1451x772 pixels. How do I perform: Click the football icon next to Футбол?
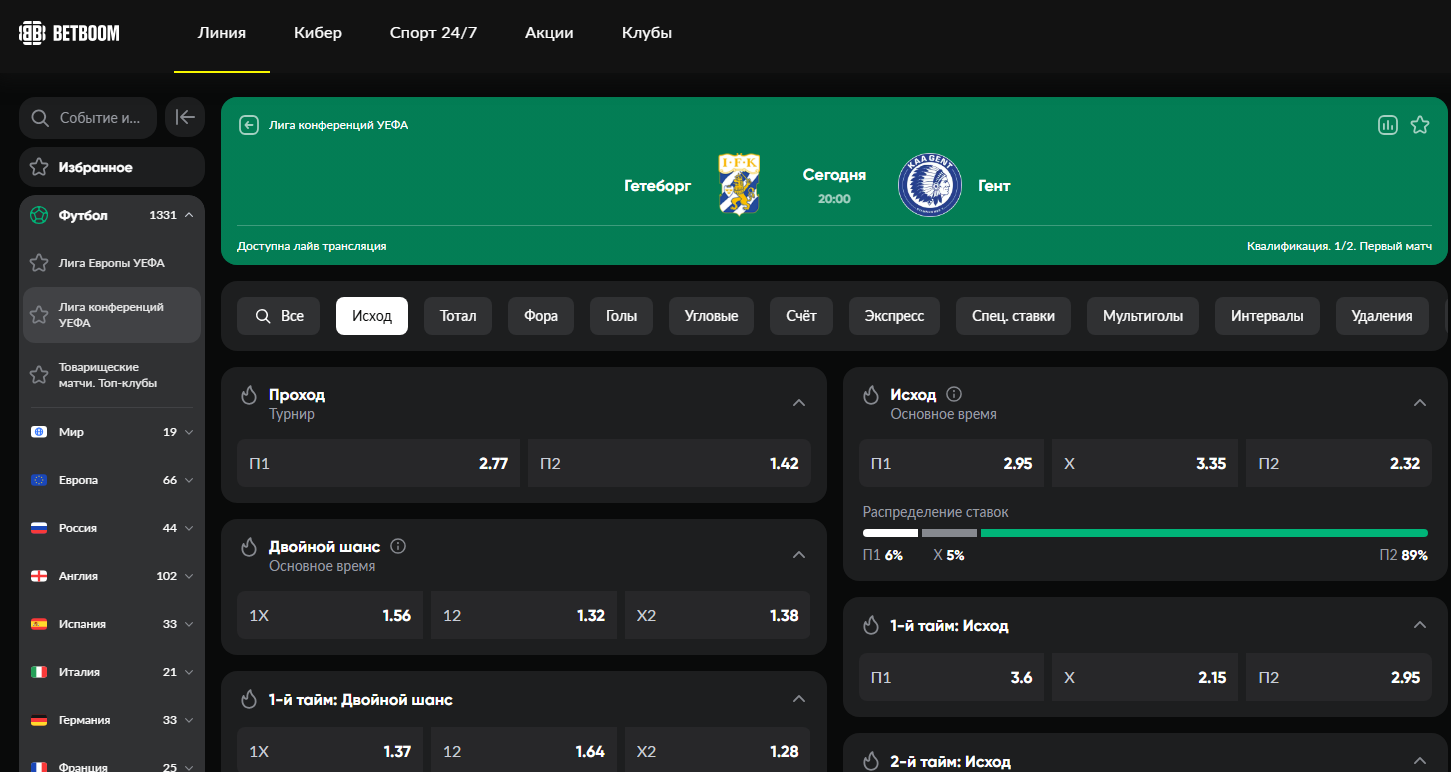click(x=39, y=215)
